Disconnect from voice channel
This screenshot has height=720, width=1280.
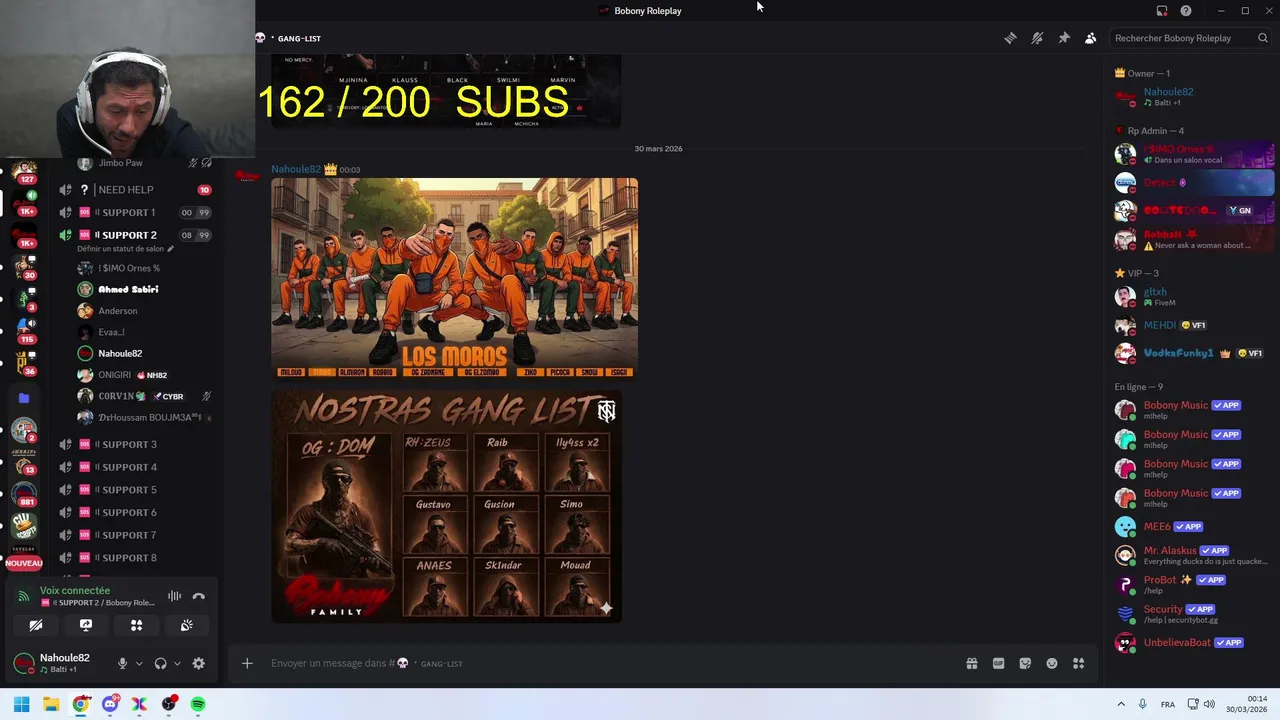point(199,596)
